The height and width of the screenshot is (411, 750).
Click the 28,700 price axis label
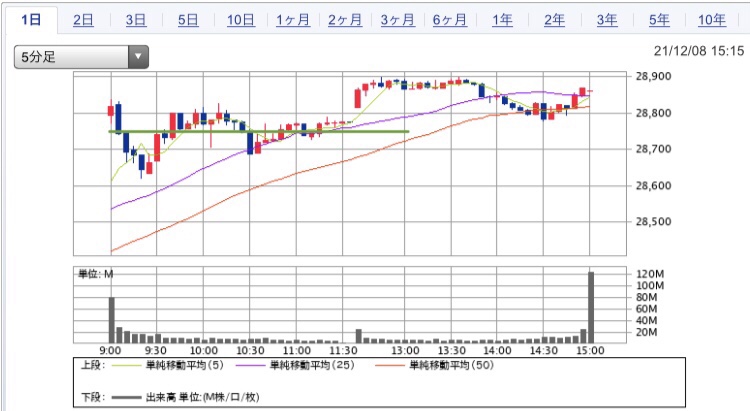pos(653,149)
